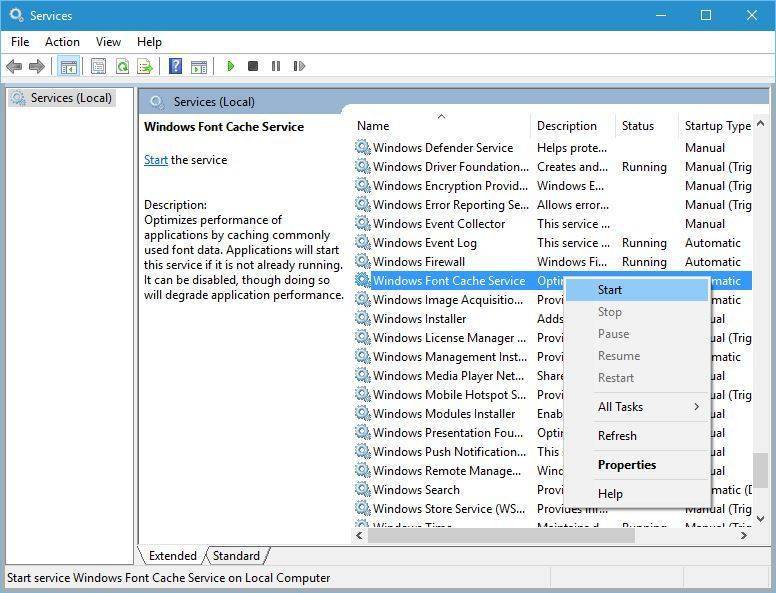Switch to the Standard tab
The width and height of the screenshot is (776, 593).
click(237, 556)
